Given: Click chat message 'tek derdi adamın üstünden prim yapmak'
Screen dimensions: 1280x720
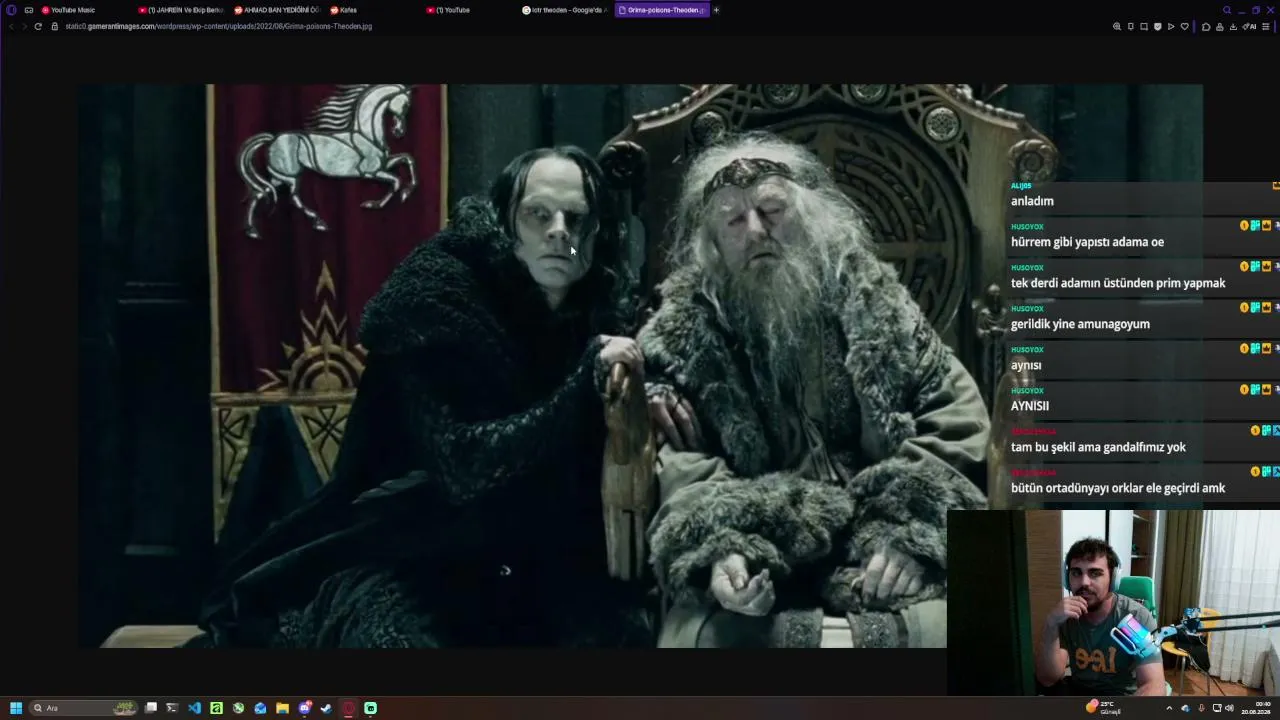Looking at the screenshot, I should click(x=1118, y=283).
